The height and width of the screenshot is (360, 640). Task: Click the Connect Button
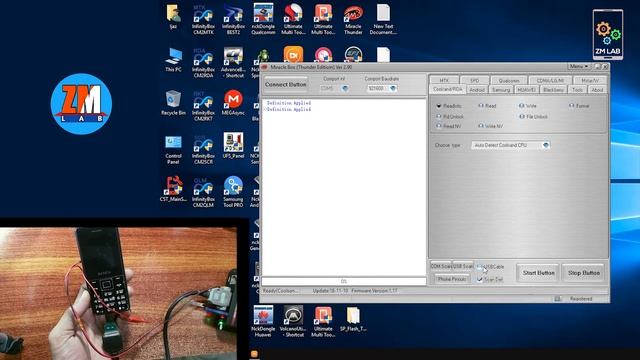285,84
